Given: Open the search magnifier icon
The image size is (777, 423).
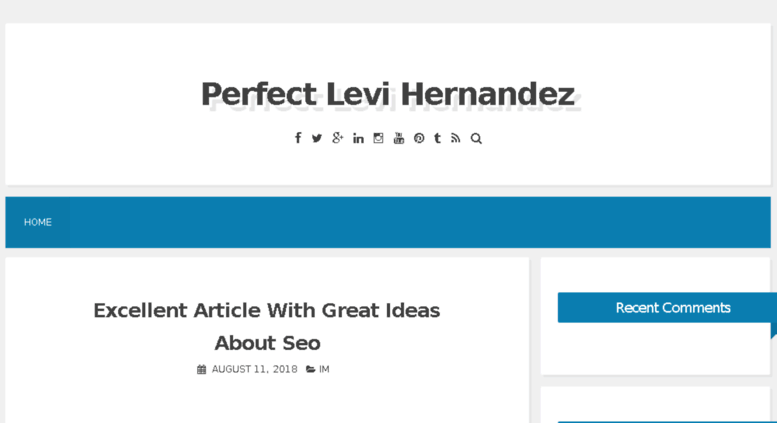Looking at the screenshot, I should [476, 139].
